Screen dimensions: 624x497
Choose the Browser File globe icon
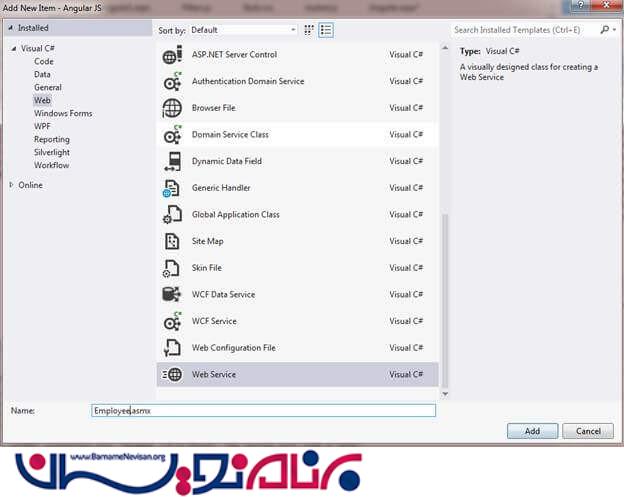coord(172,108)
